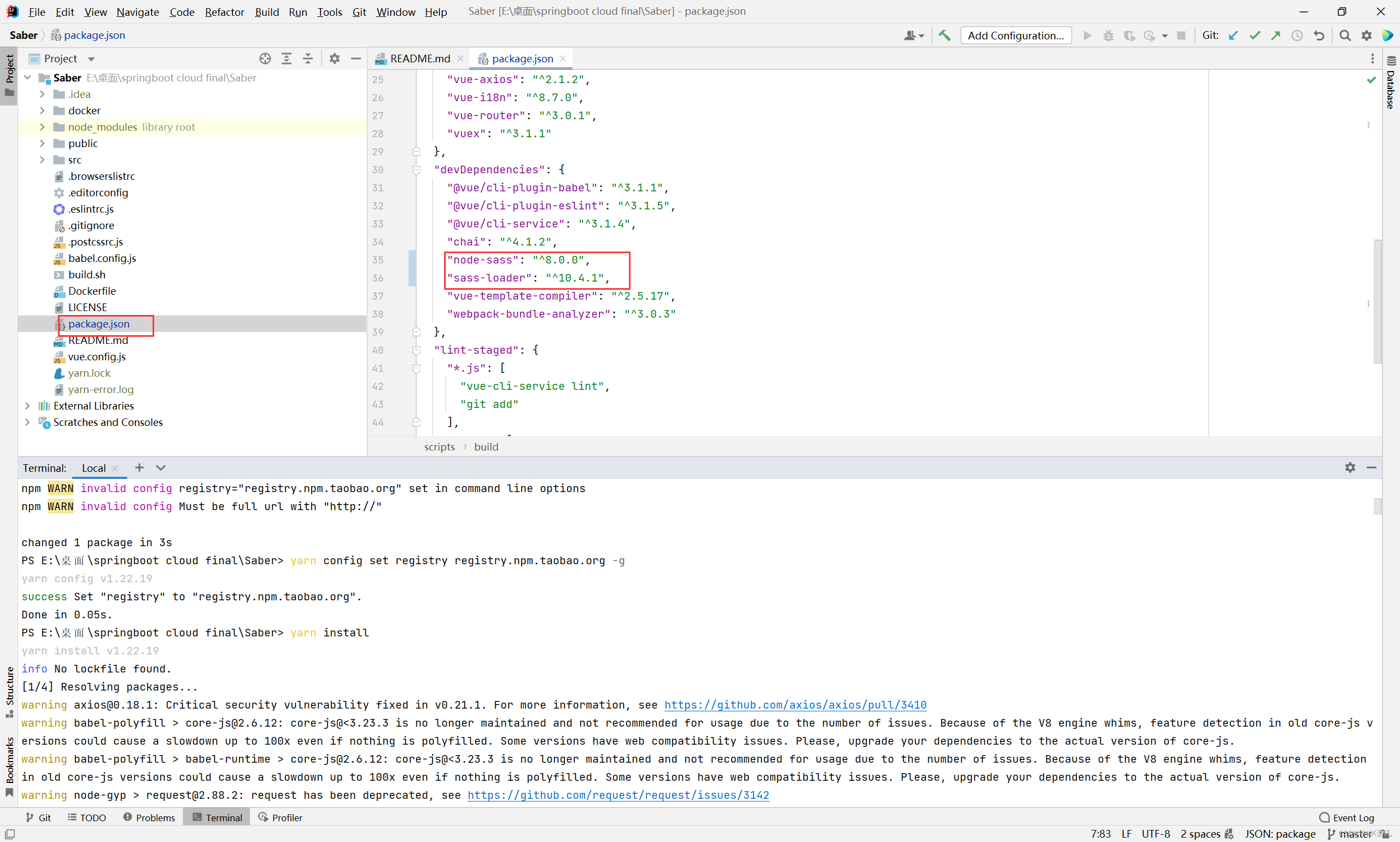The image size is (1400, 842).
Task: Expand External Libraries tree node
Action: point(27,406)
